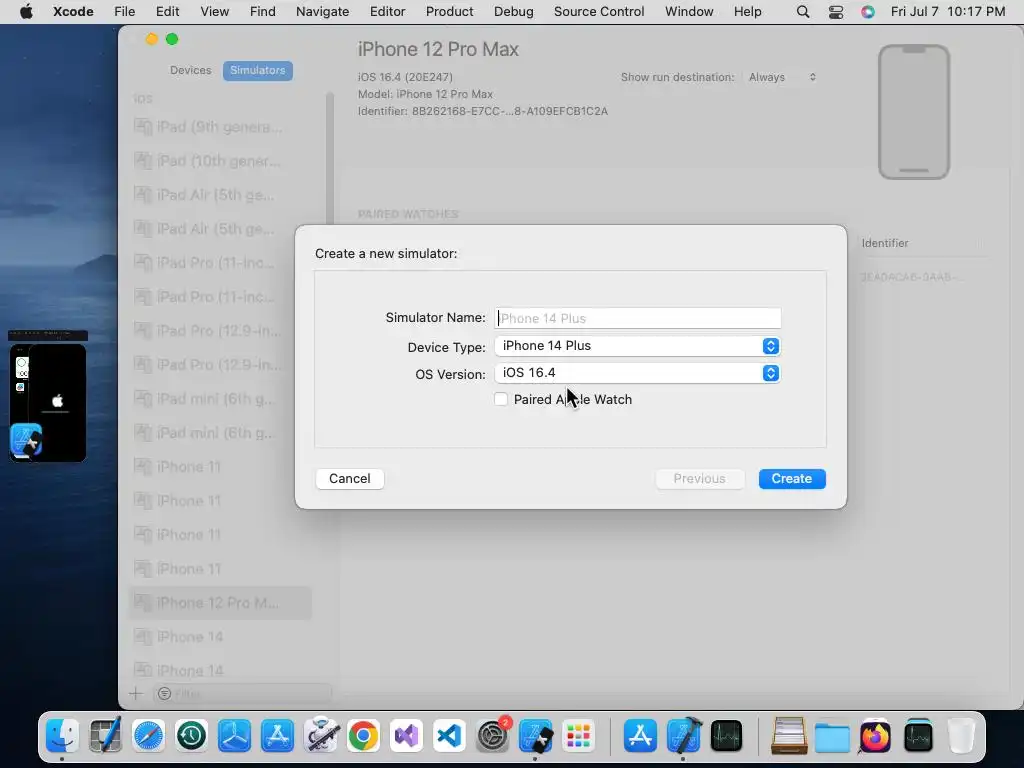Launch Safari from the dock
The image size is (1024, 768).
pyautogui.click(x=148, y=736)
